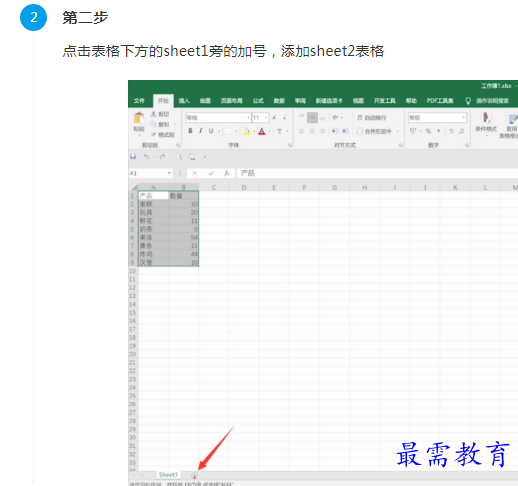
Task: Click the 自动换行 wrap text button
Action: (x=372, y=118)
